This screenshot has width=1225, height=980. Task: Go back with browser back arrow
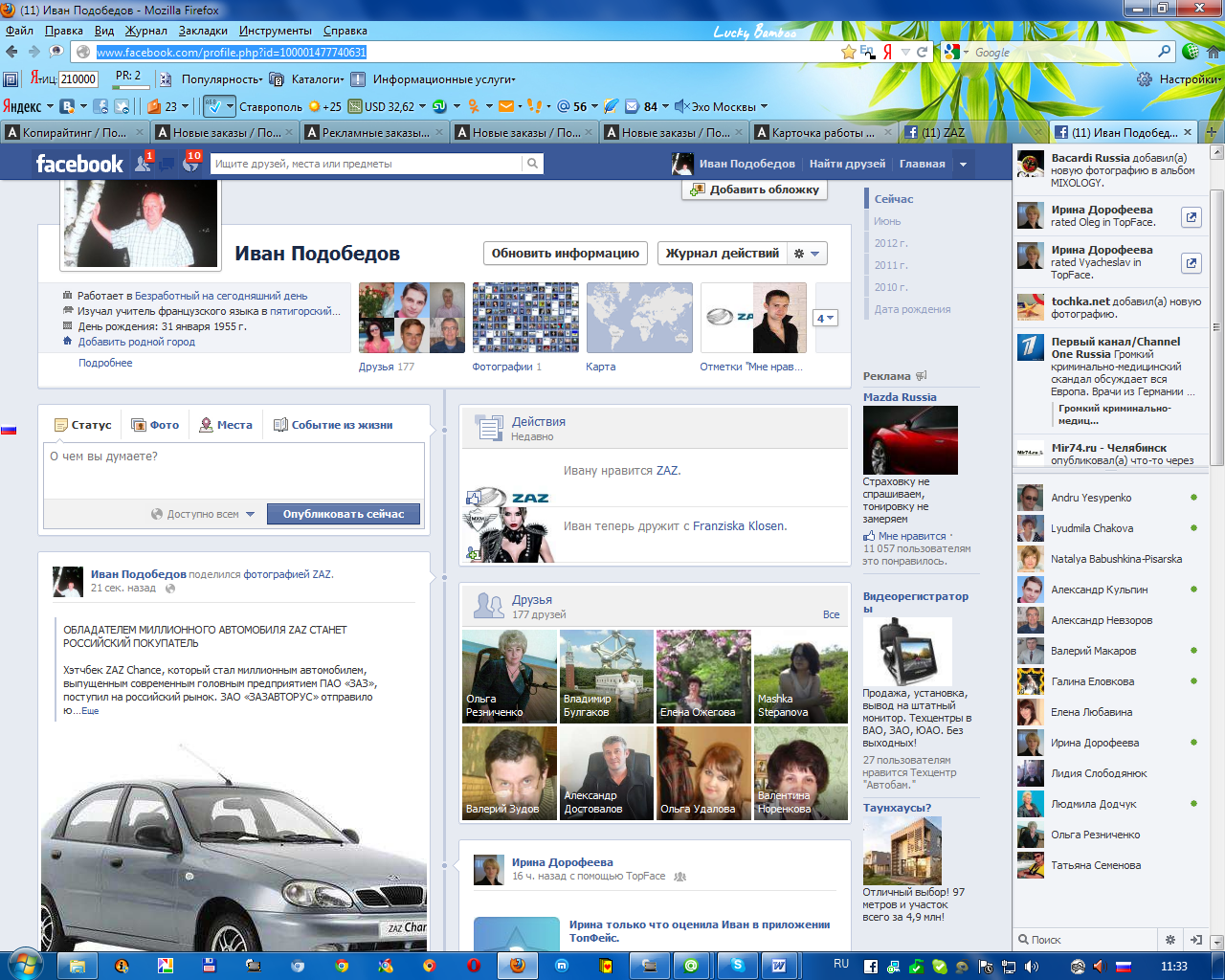11,53
